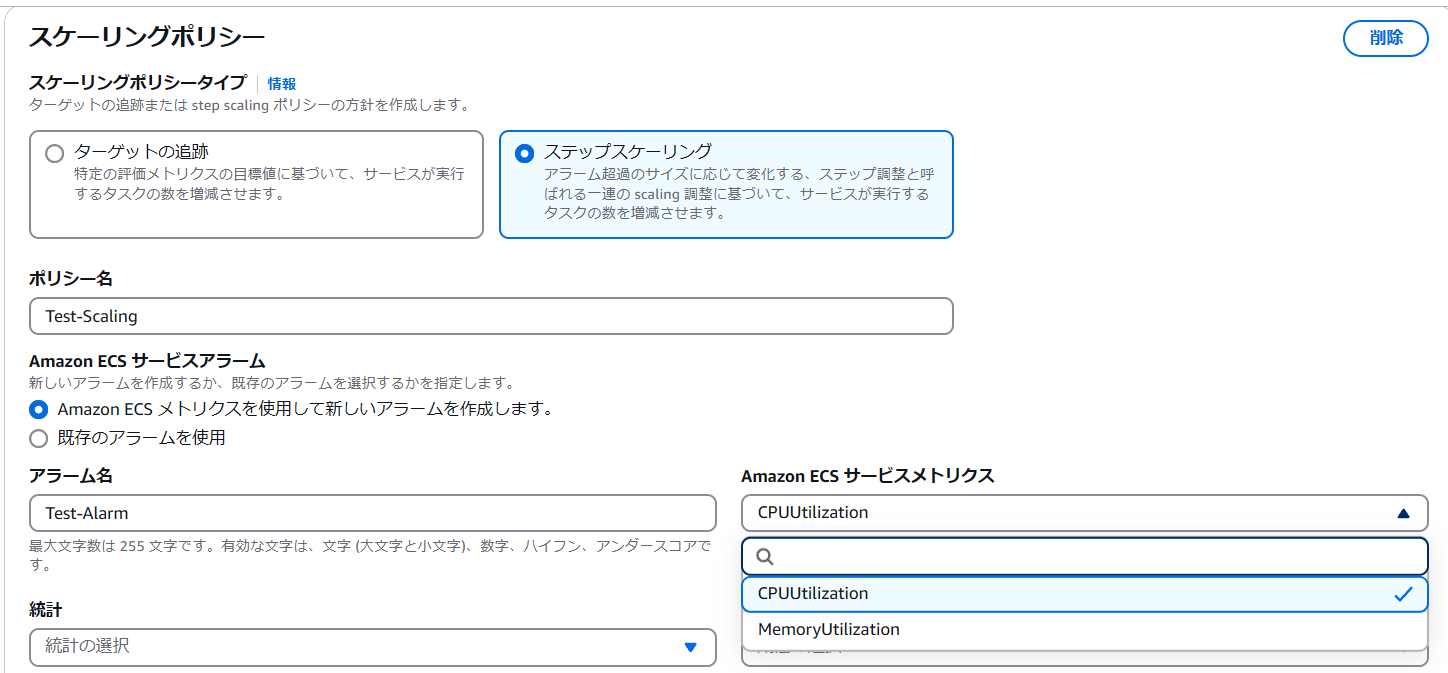Image resolution: width=1448 pixels, height=673 pixels.
Task: Click the 削除 button
Action: (x=1385, y=38)
